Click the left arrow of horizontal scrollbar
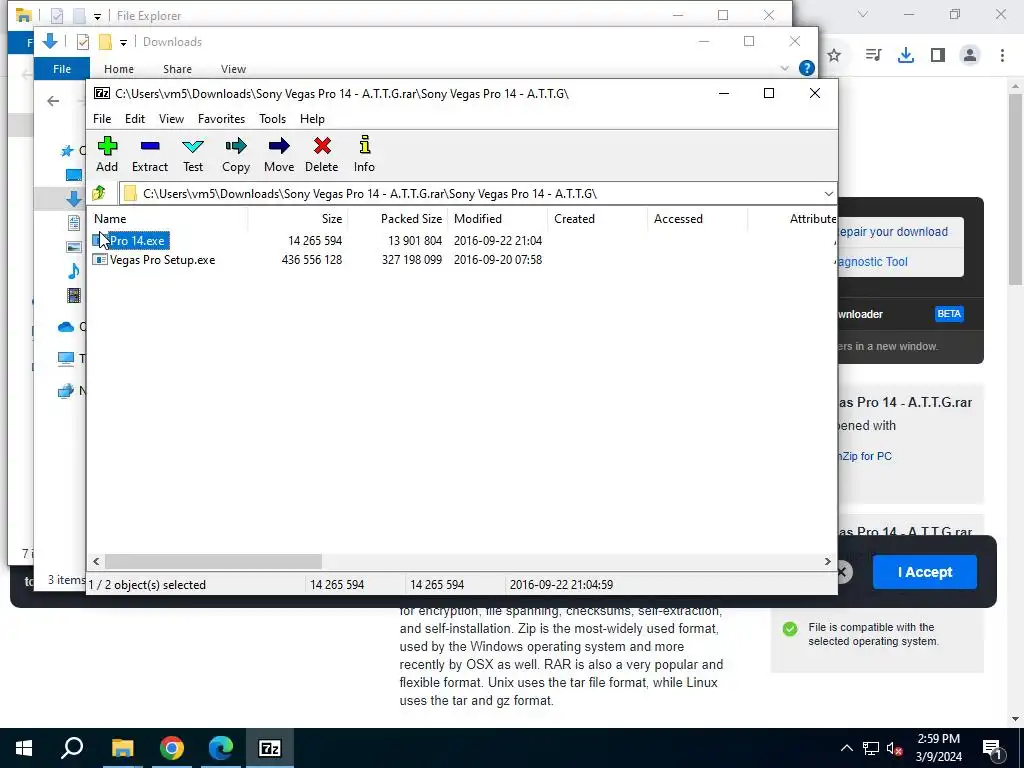The width and height of the screenshot is (1024, 768). click(x=97, y=562)
